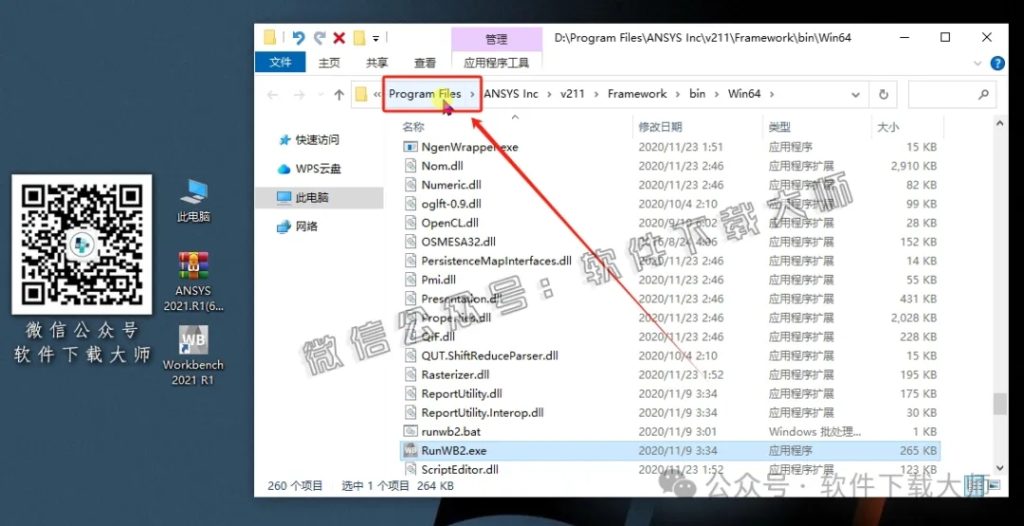1024x526 pixels.
Task: Switch to the 主页 ribbon tab
Action: point(329,63)
